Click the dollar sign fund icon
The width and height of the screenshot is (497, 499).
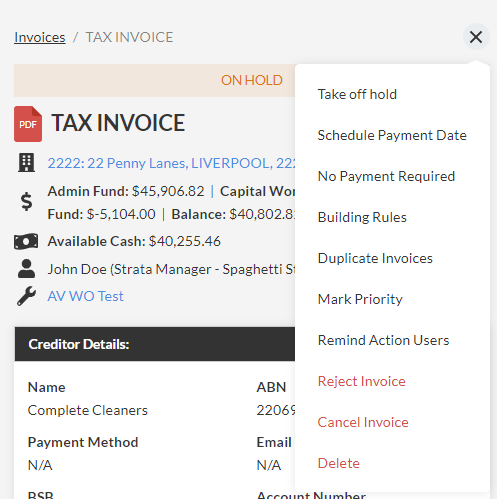(26, 202)
